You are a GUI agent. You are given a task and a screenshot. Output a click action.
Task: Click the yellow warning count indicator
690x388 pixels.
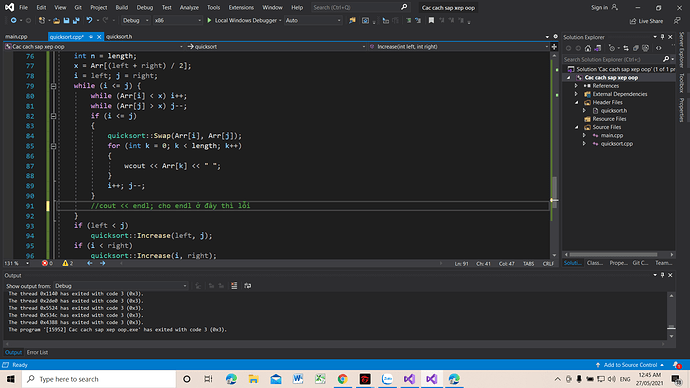pyautogui.click(x=68, y=264)
